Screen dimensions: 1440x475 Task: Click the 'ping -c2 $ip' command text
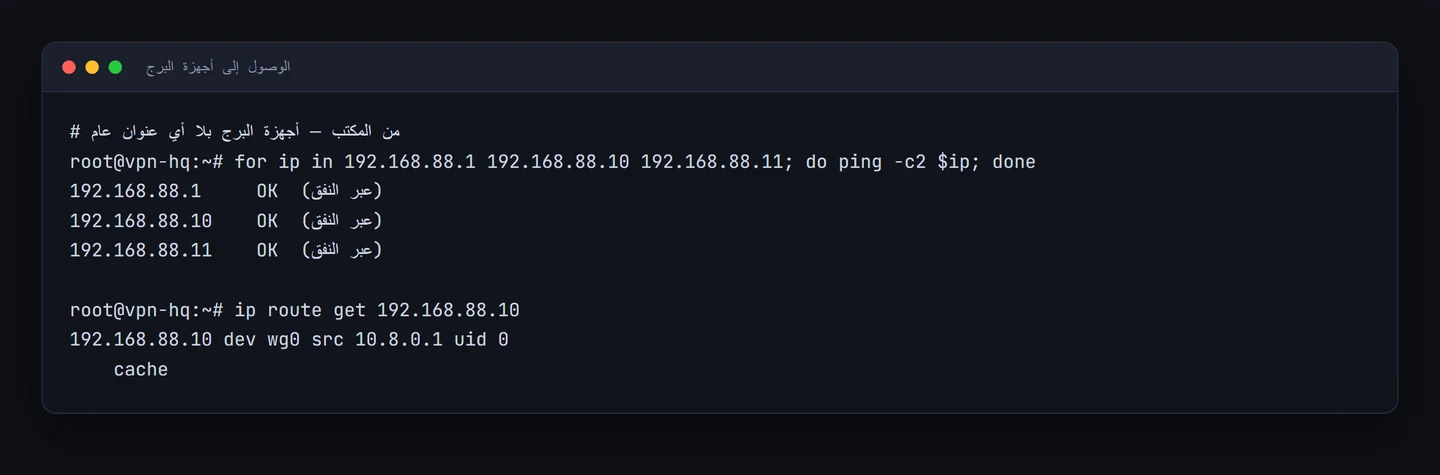click(x=904, y=162)
